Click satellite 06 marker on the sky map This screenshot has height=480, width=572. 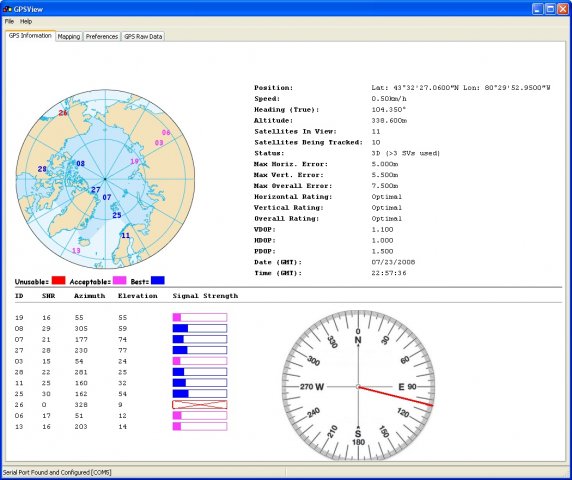coord(166,132)
